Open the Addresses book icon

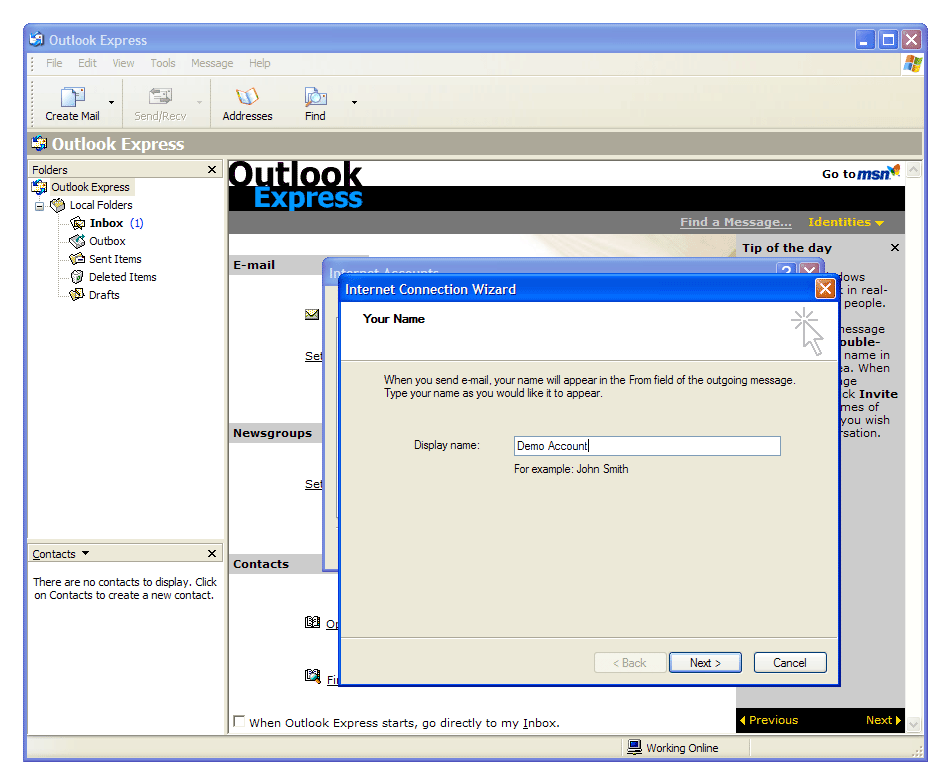click(x=247, y=96)
